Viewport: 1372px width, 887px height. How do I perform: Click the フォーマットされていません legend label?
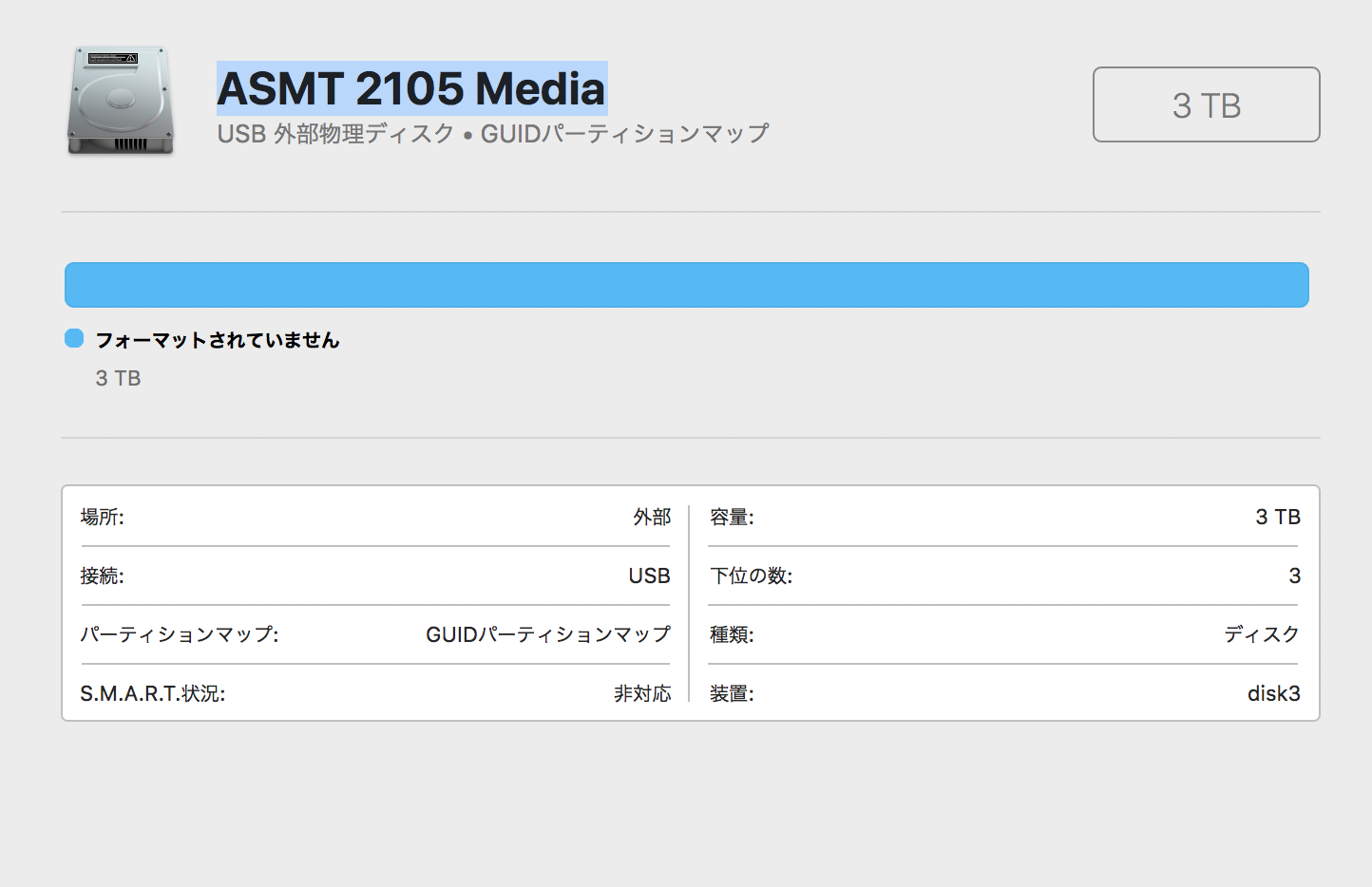(x=218, y=340)
